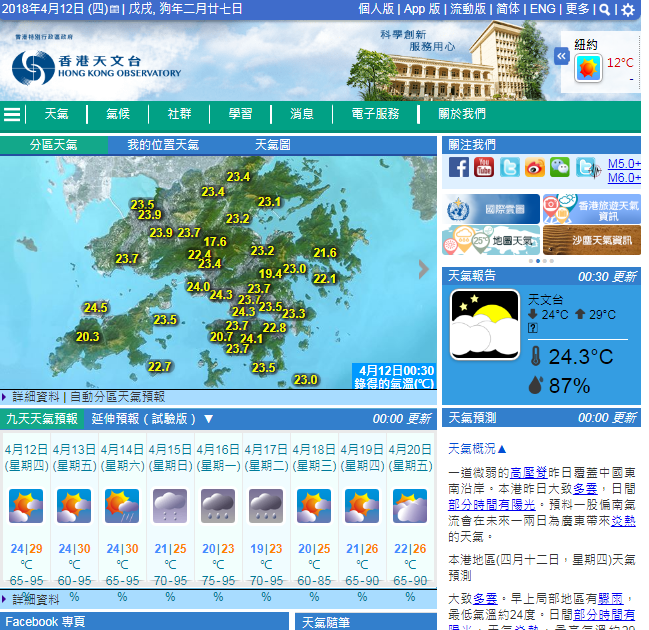This screenshot has height=630, width=649.
Task: Expand the 延伸預報 (試驗版) dropdown arrow
Action: pyautogui.click(x=209, y=419)
